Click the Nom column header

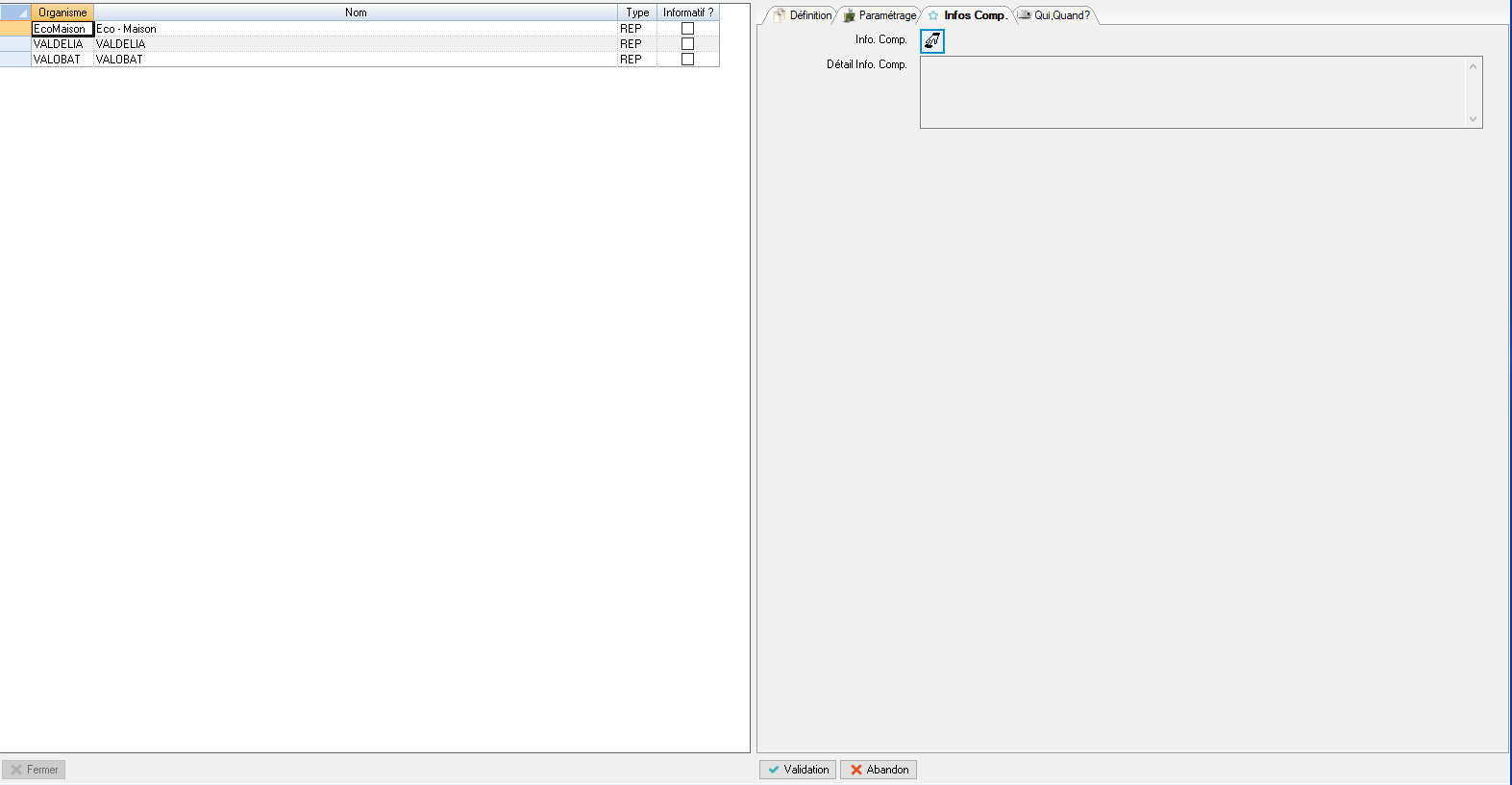356,12
